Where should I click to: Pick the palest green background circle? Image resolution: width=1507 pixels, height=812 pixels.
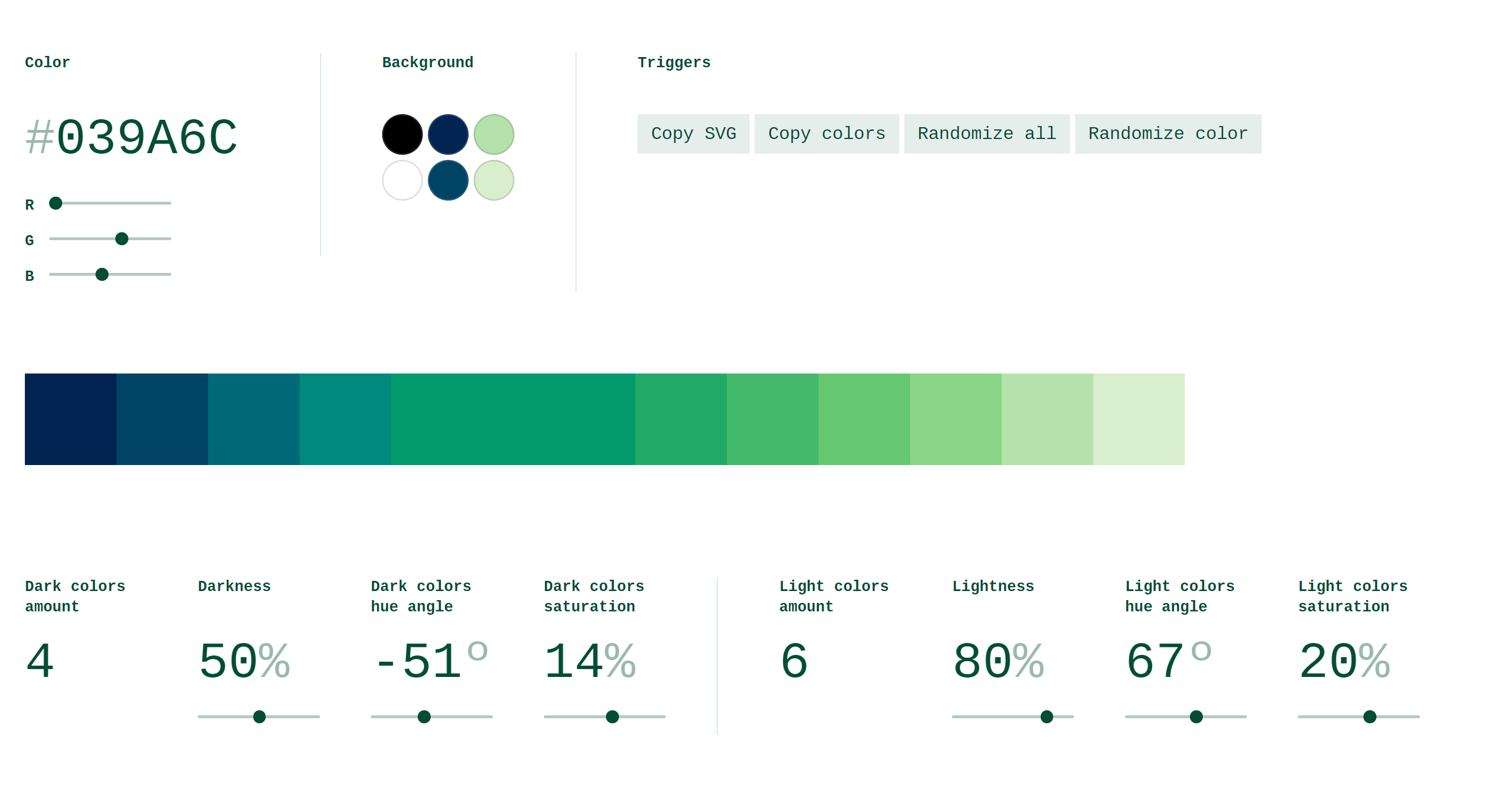(x=493, y=180)
